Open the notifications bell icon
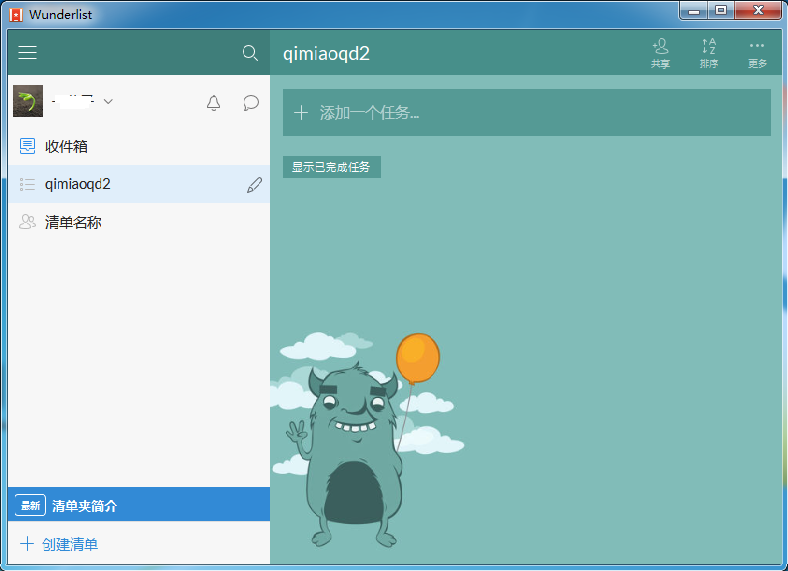Image resolution: width=788 pixels, height=571 pixels. [214, 103]
